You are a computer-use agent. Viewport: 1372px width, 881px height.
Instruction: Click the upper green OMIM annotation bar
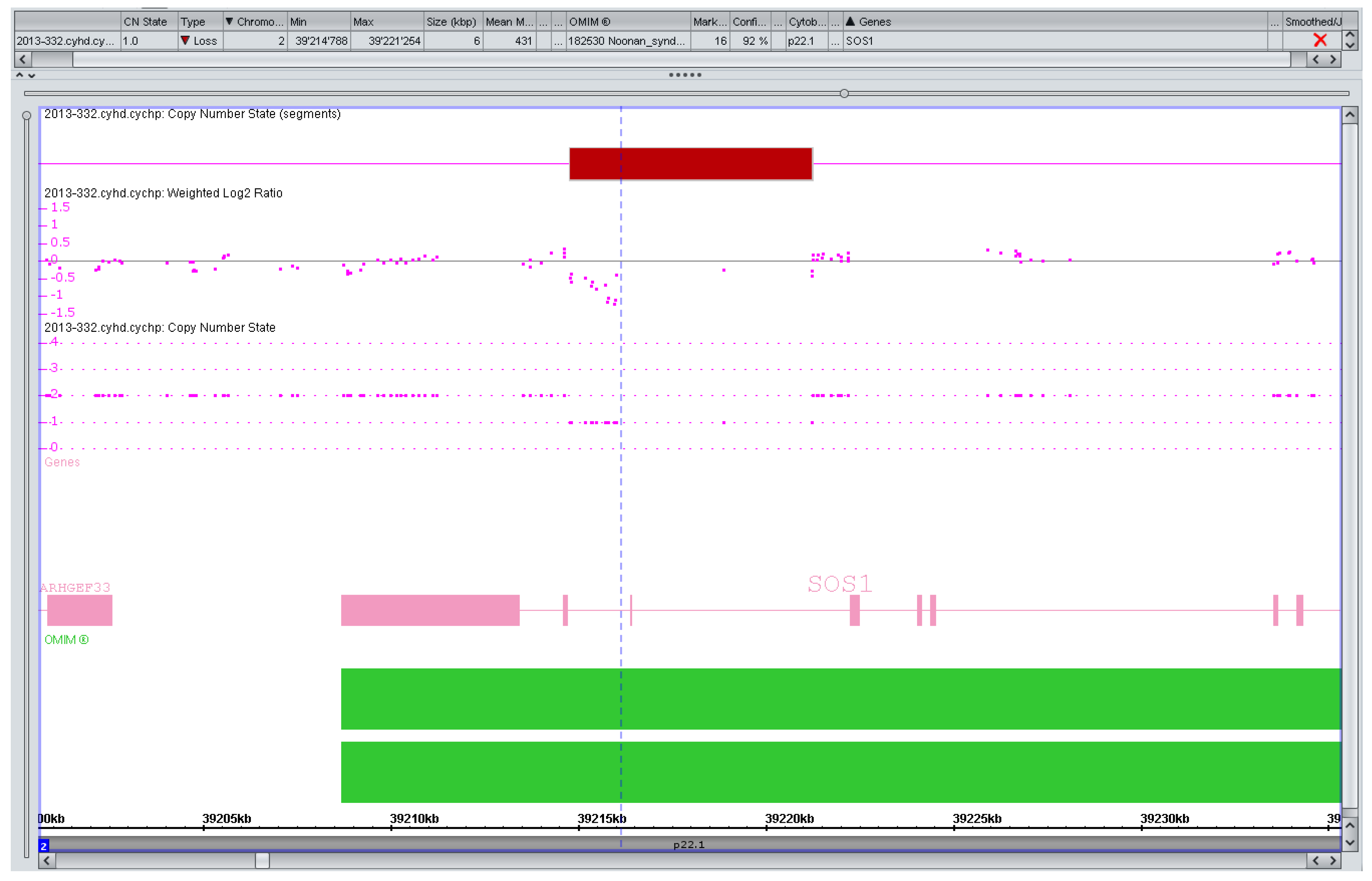click(x=840, y=699)
